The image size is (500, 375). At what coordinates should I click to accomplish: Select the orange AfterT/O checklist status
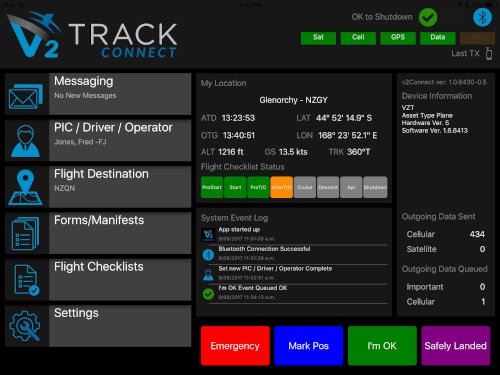click(x=282, y=187)
